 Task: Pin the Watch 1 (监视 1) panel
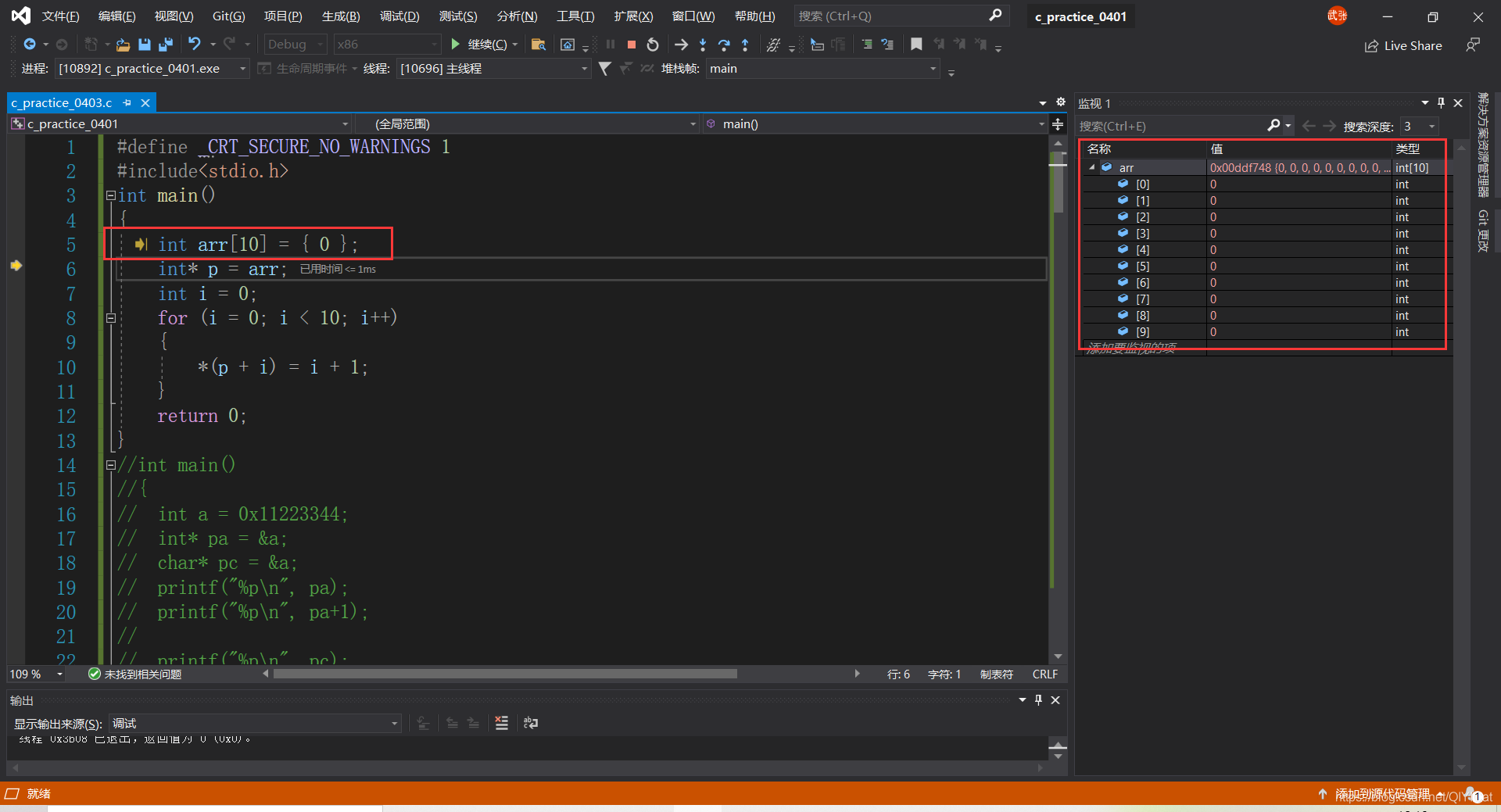pos(1441,103)
